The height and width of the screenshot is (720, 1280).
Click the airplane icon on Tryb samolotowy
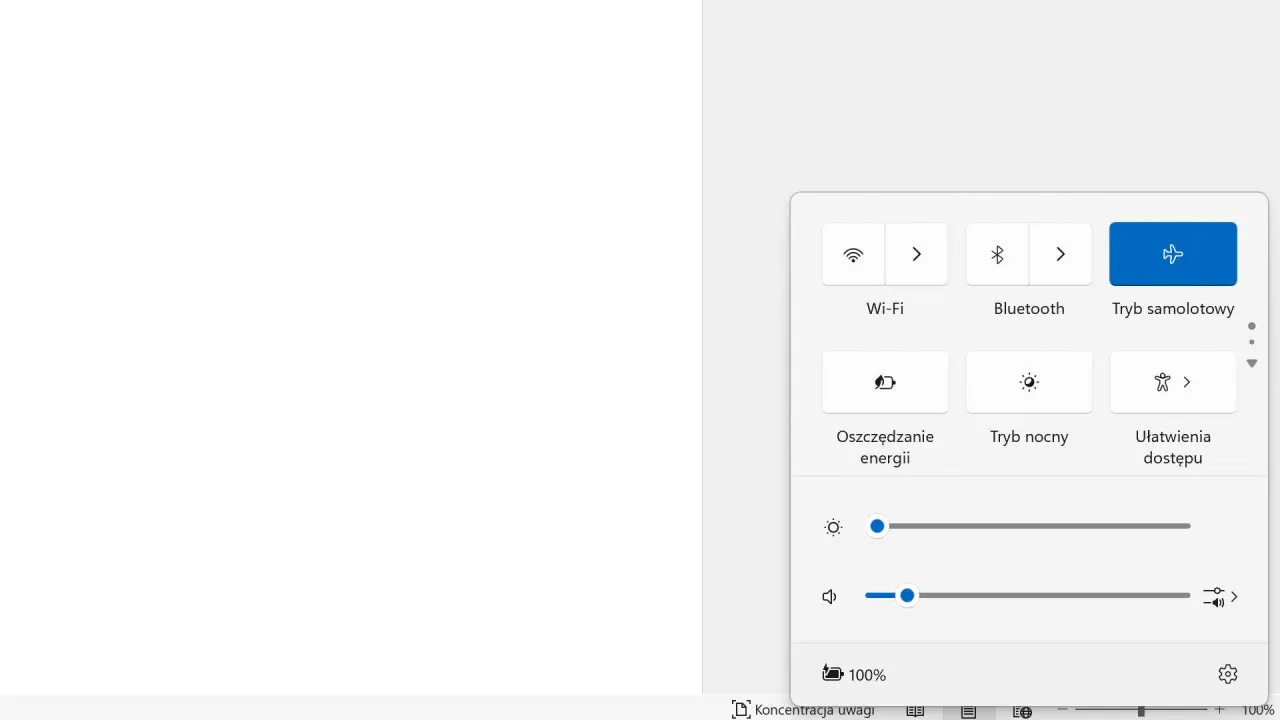click(x=1172, y=253)
